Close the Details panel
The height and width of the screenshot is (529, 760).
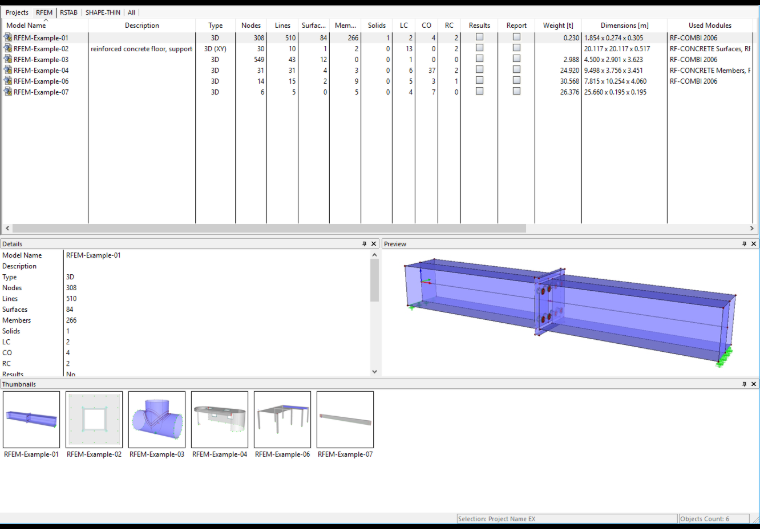[x=374, y=244]
